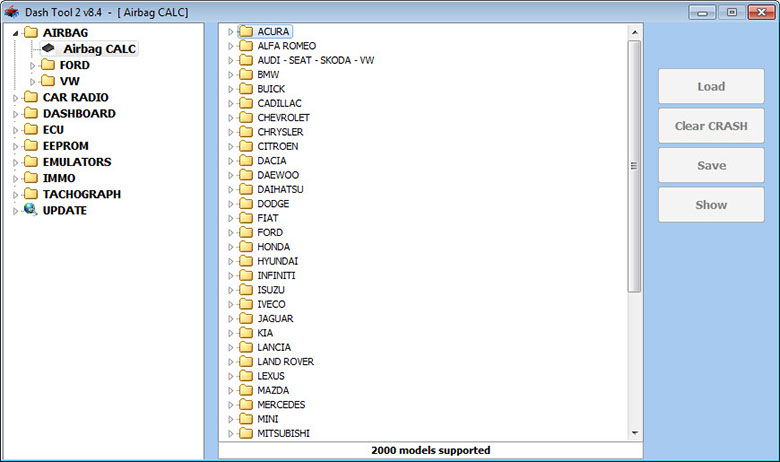Click the scroll down arrow of brand list

(x=634, y=432)
